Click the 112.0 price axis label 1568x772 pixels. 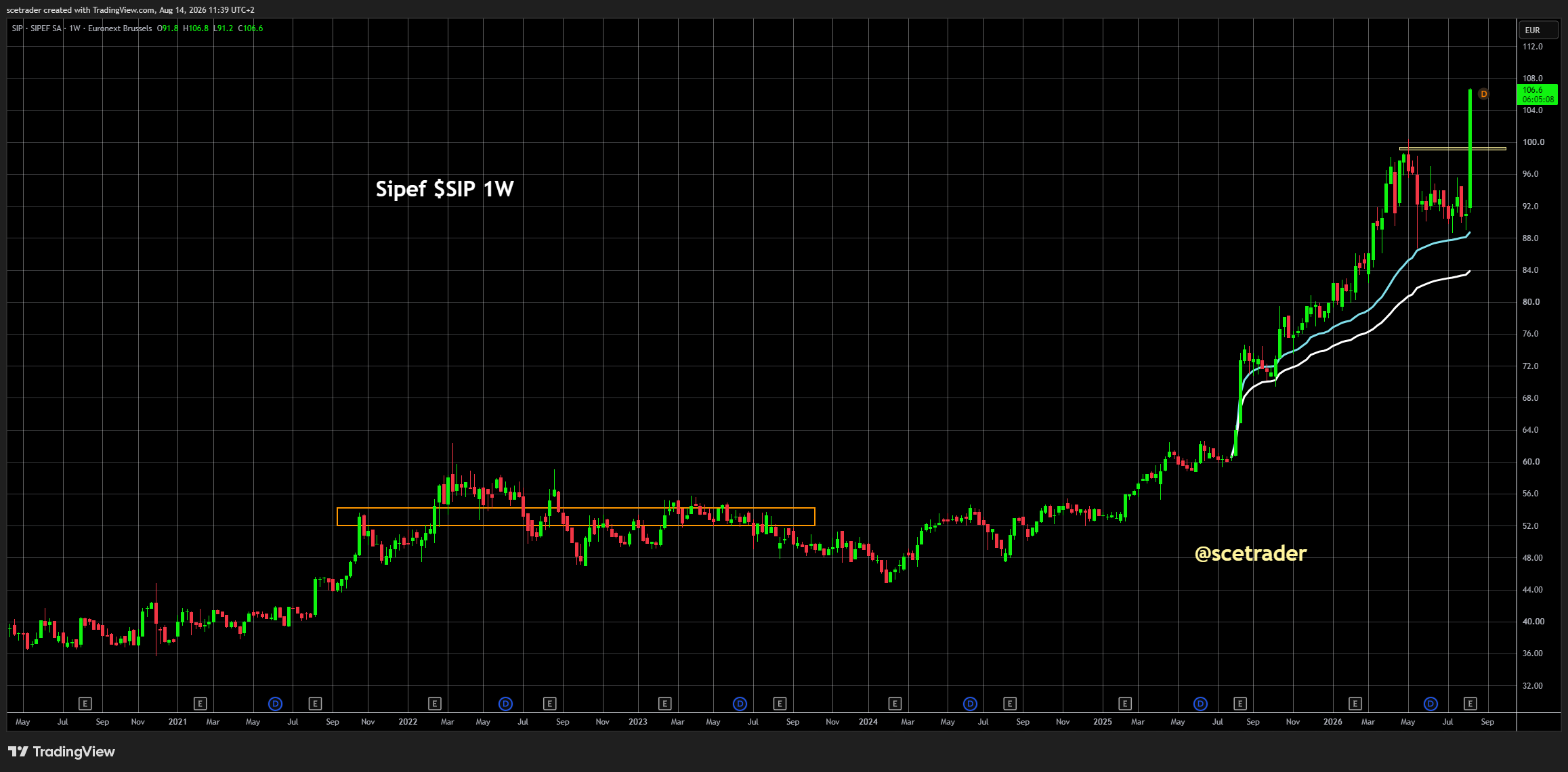pyautogui.click(x=1533, y=47)
